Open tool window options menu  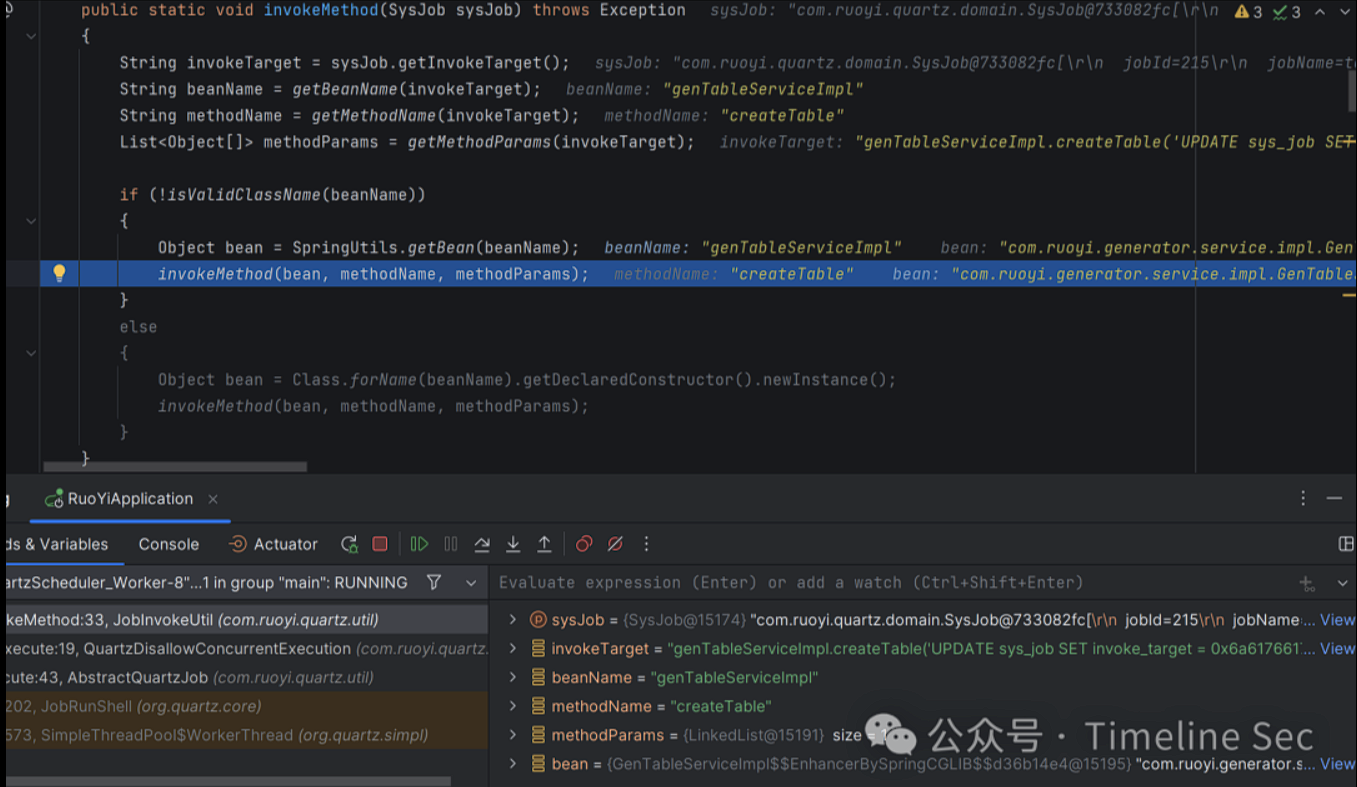pyautogui.click(x=1303, y=498)
